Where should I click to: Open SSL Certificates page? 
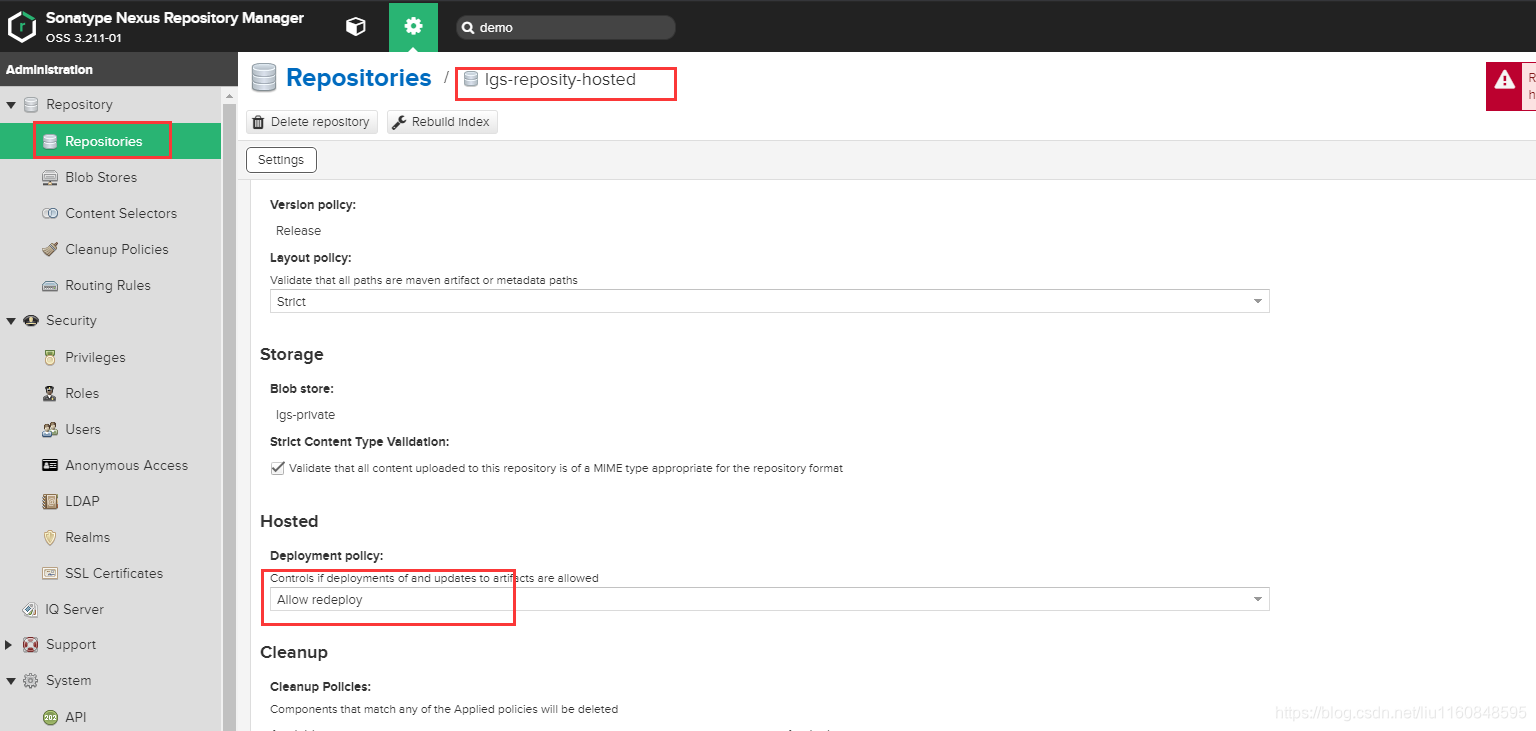pyautogui.click(x=114, y=573)
